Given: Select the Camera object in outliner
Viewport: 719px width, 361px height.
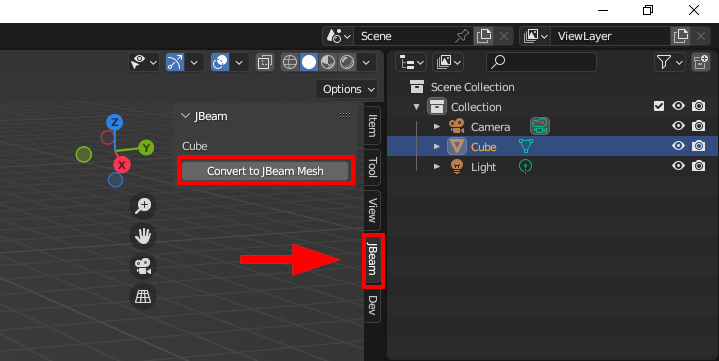Looking at the screenshot, I should (490, 127).
